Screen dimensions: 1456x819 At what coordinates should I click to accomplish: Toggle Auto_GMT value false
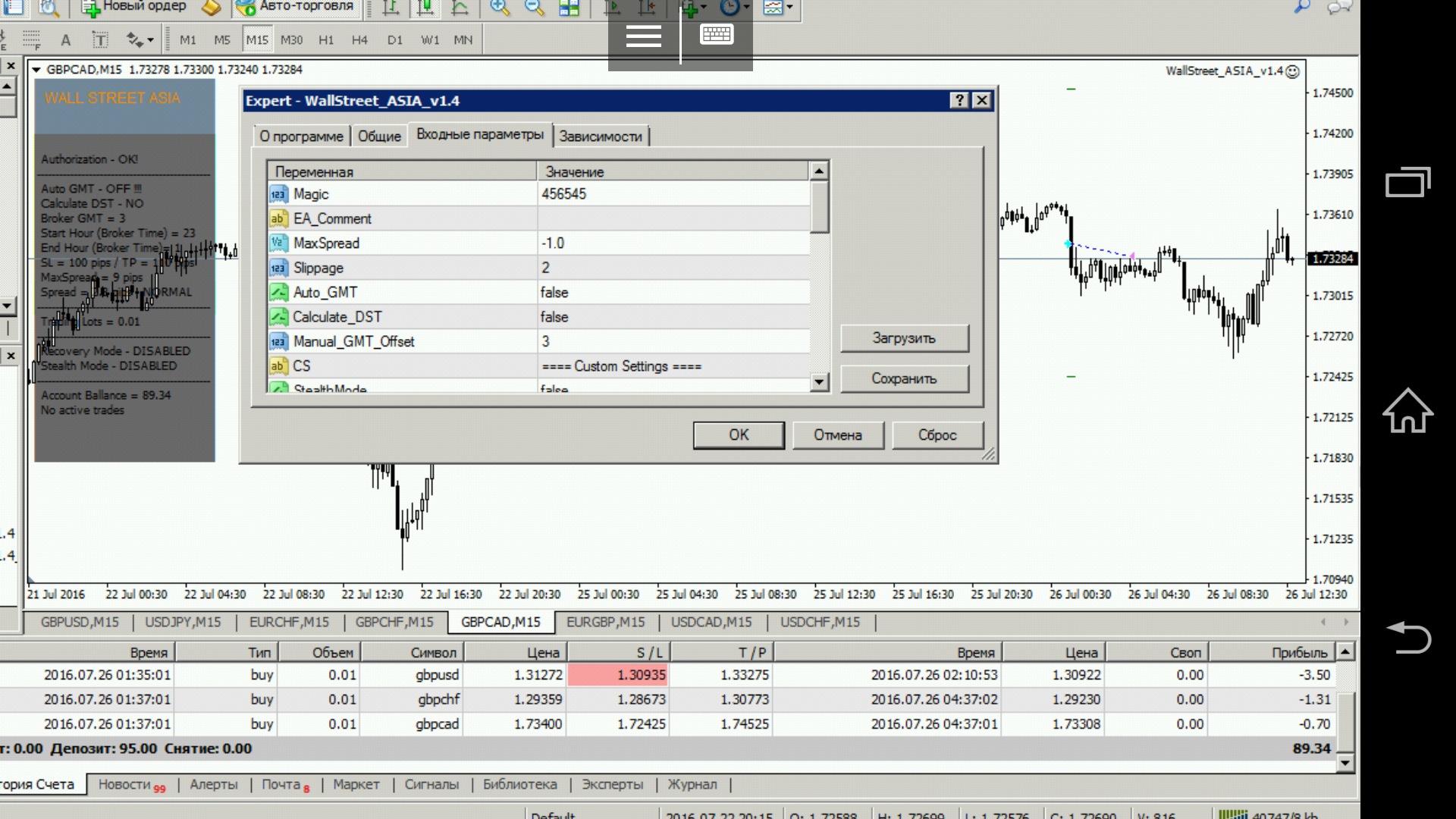coord(673,293)
